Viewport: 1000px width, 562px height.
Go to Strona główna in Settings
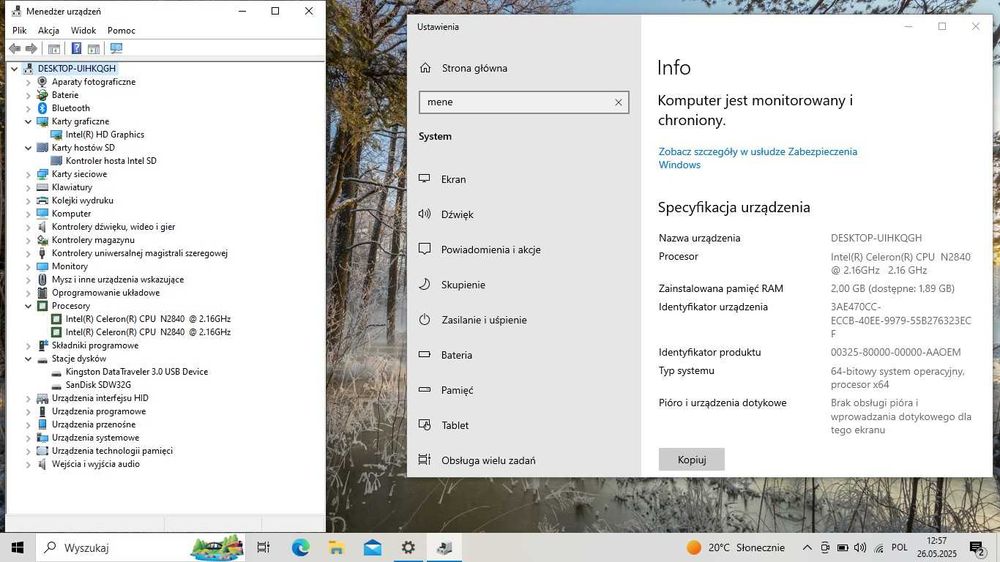tap(474, 68)
